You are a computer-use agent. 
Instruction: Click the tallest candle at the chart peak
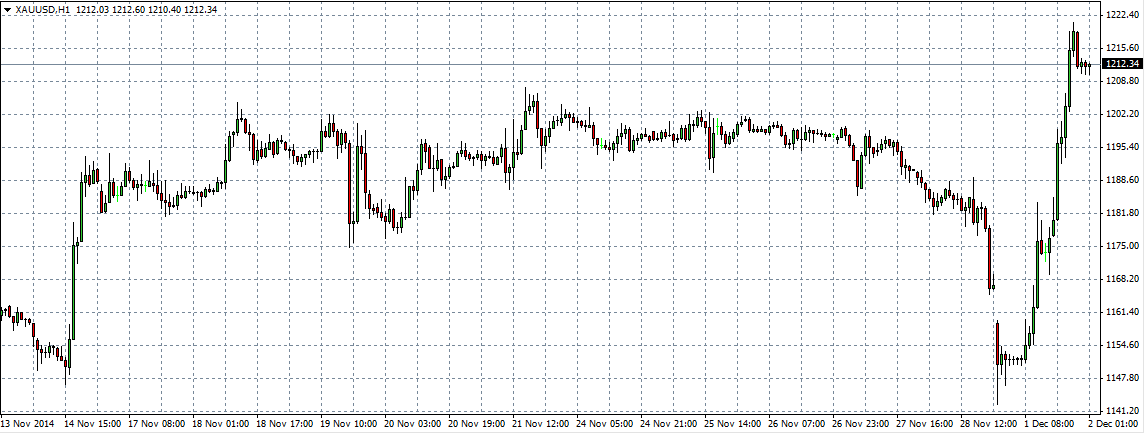pyautogui.click(x=1073, y=45)
